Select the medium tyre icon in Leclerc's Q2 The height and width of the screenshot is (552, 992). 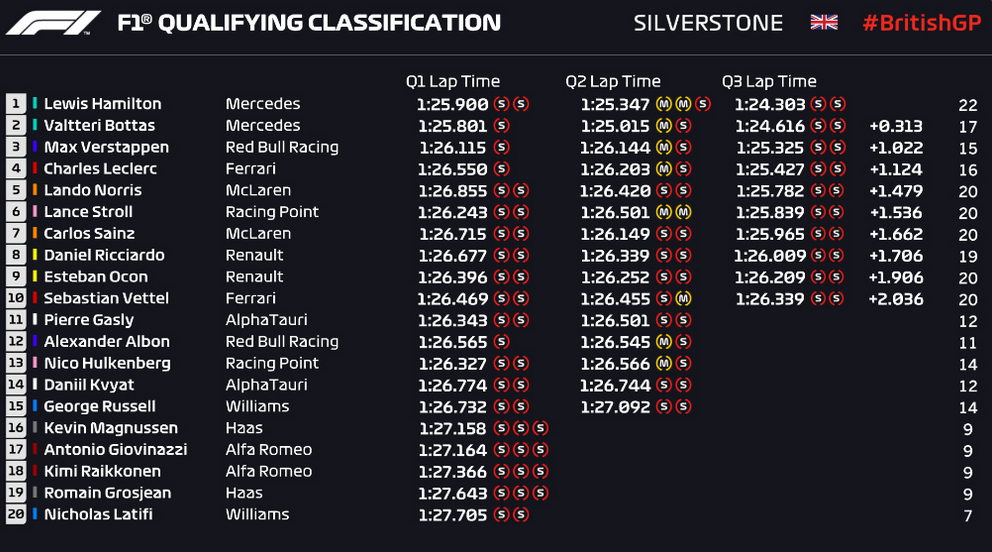pos(663,169)
